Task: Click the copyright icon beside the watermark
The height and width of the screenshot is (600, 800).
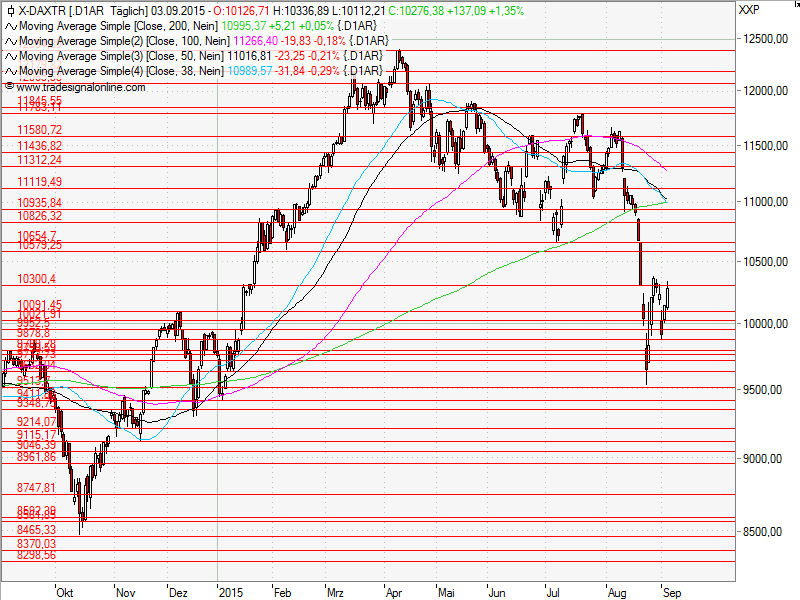Action: point(8,85)
